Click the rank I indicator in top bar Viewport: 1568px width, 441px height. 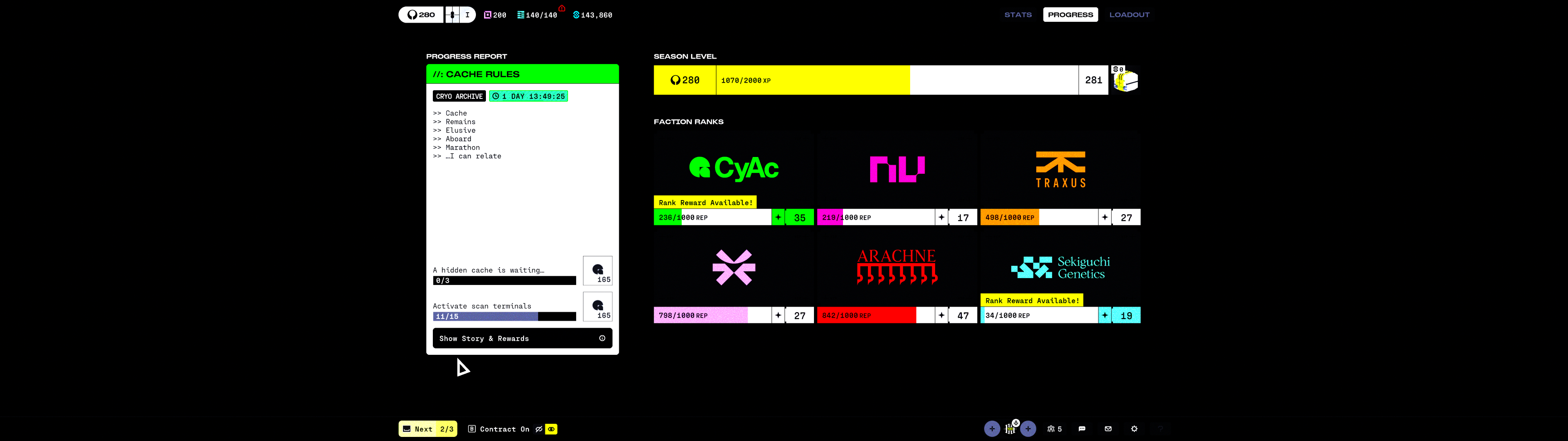click(x=467, y=15)
